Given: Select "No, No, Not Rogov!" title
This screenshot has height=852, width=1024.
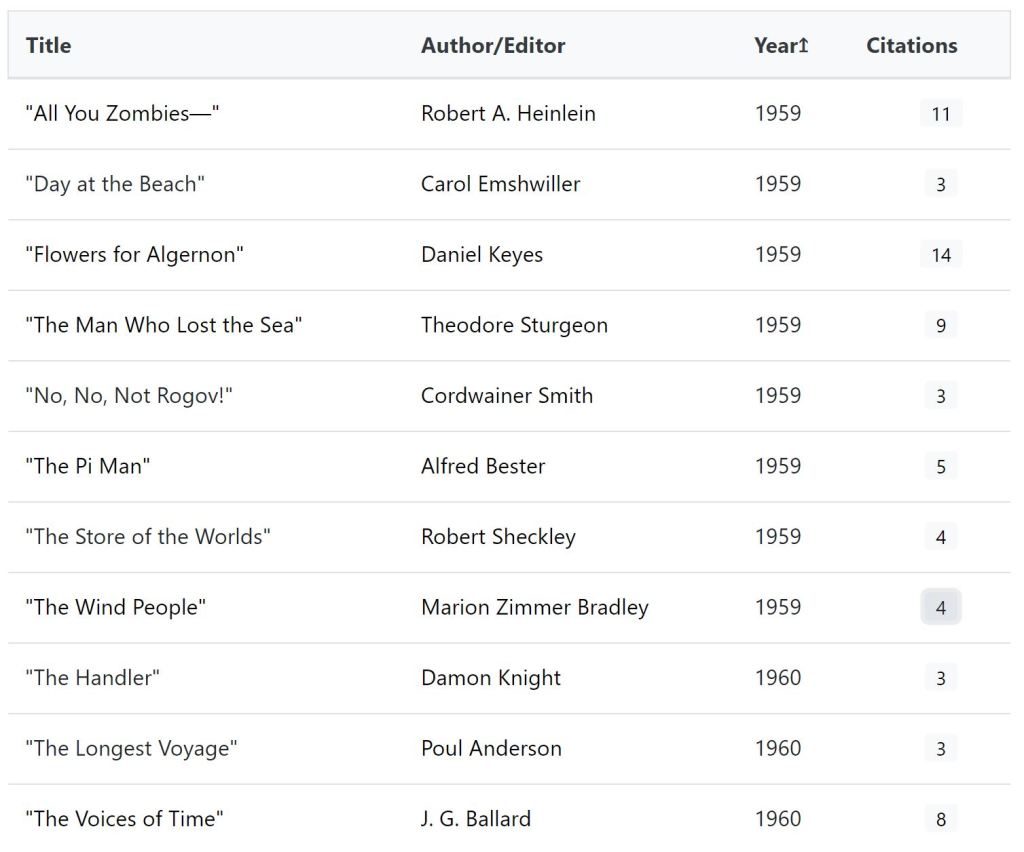Looking at the screenshot, I should 129,396.
